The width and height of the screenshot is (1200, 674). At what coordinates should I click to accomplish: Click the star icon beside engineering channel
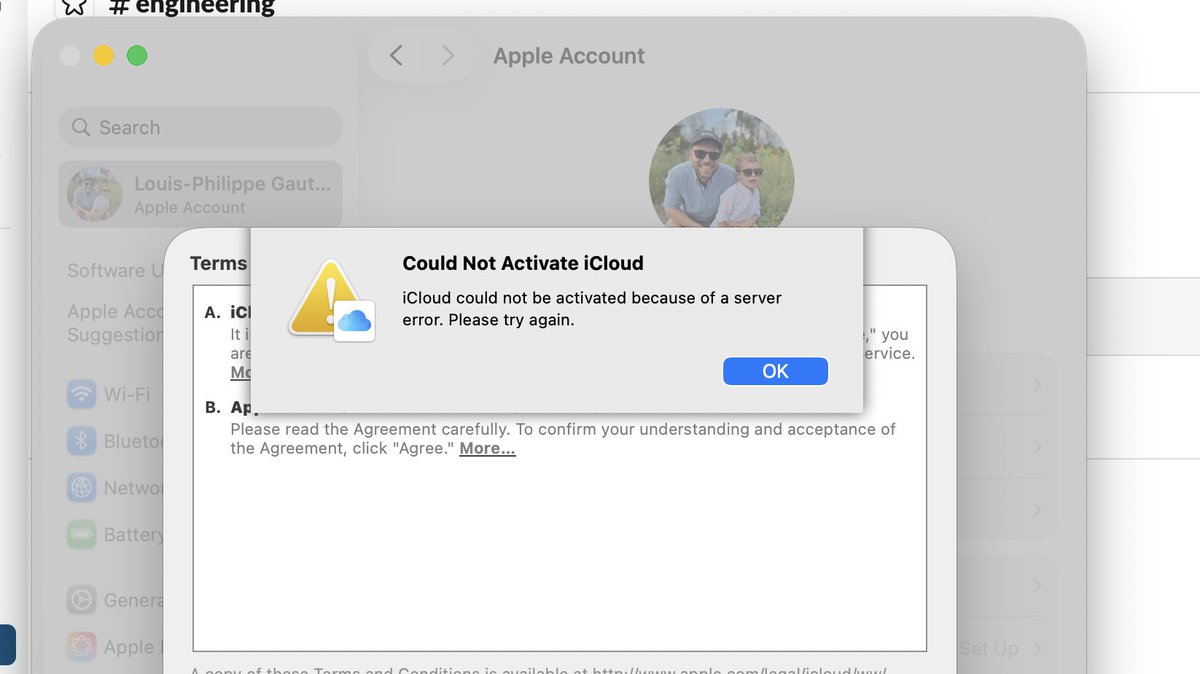pyautogui.click(x=75, y=6)
